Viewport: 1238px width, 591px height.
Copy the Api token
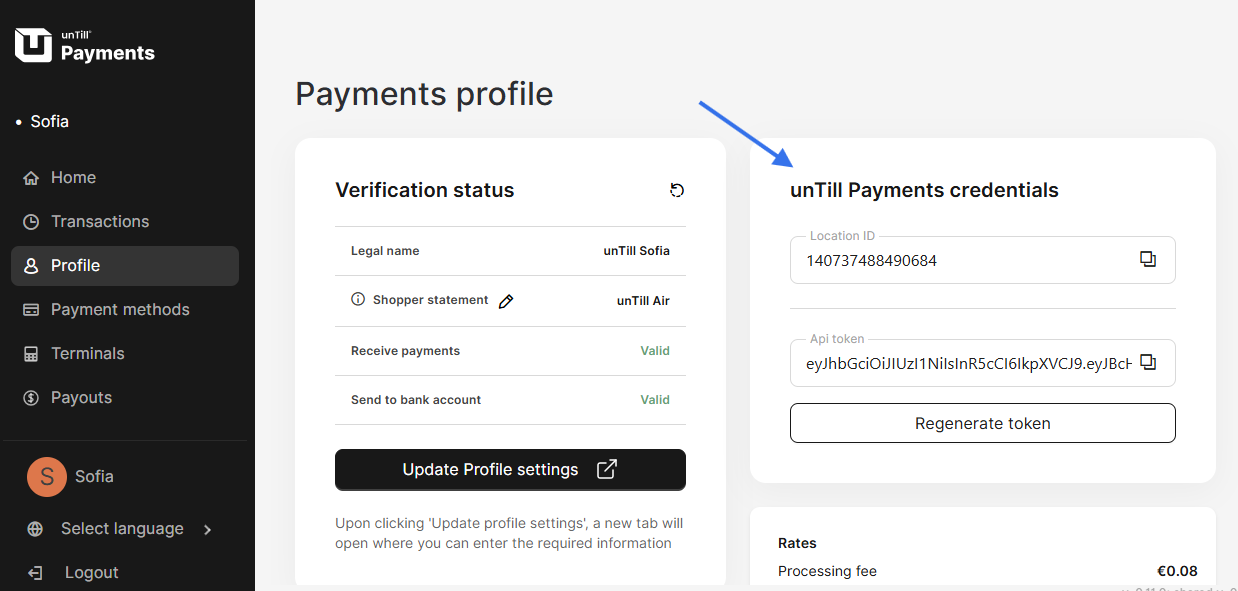tap(1148, 363)
